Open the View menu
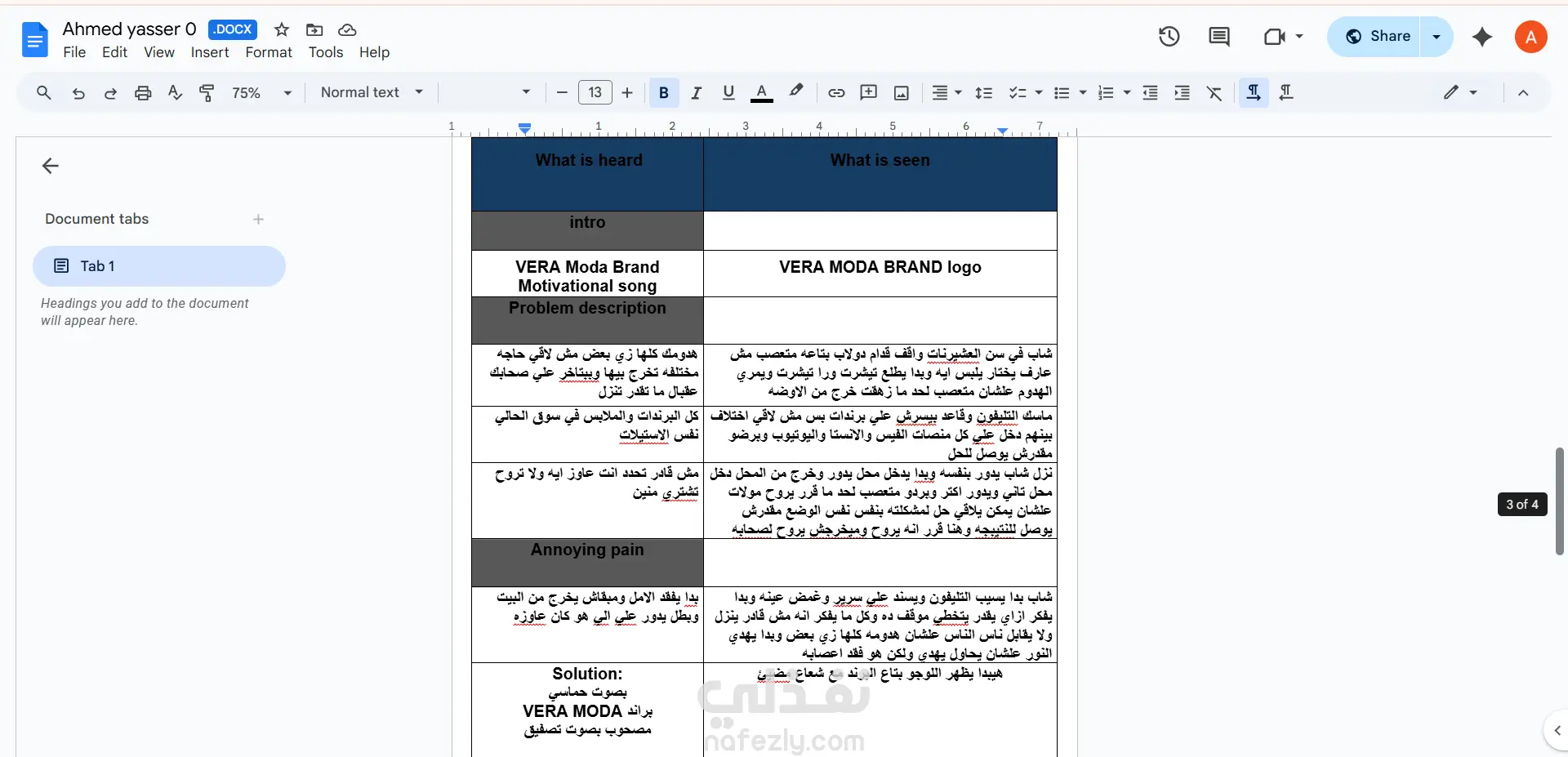This screenshot has width=1568, height=757. (159, 52)
